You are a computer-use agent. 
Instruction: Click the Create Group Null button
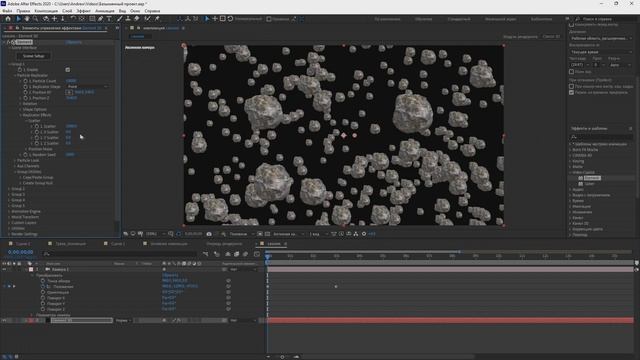click(x=38, y=183)
